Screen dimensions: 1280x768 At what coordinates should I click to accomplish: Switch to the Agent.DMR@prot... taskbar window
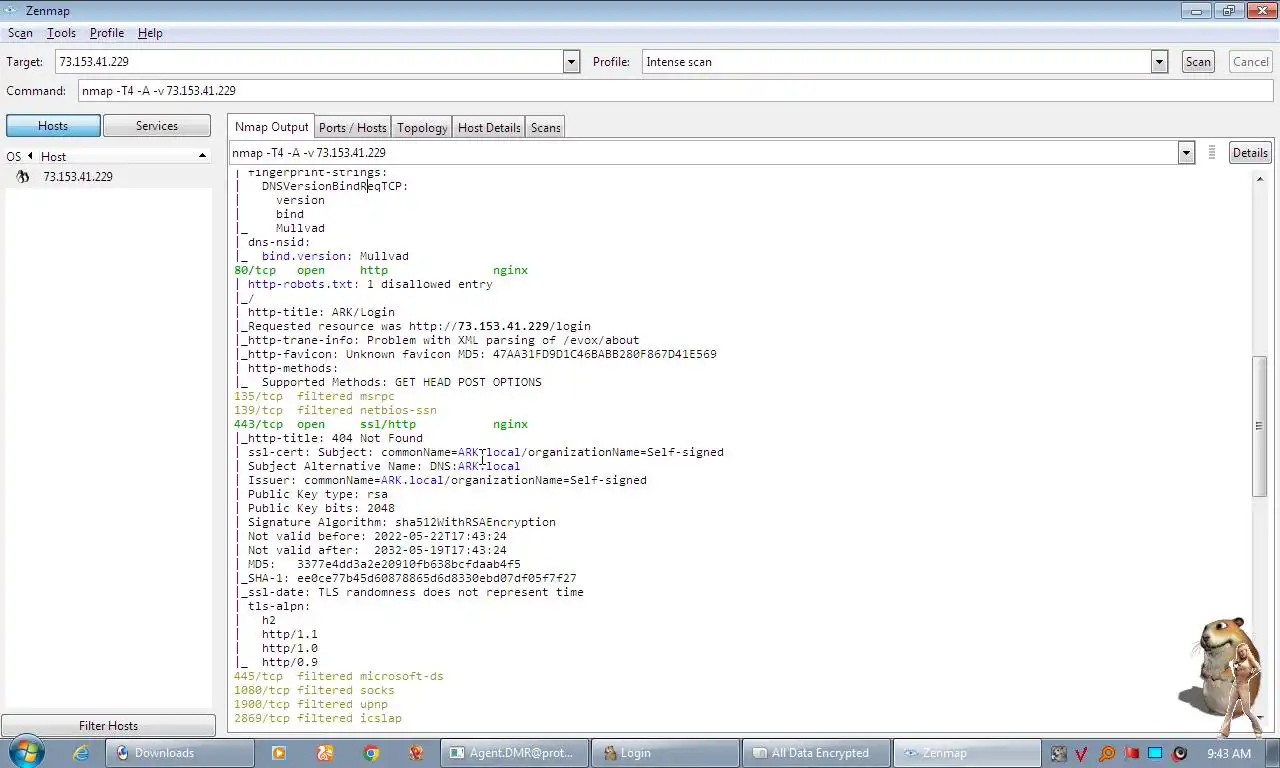click(x=514, y=753)
